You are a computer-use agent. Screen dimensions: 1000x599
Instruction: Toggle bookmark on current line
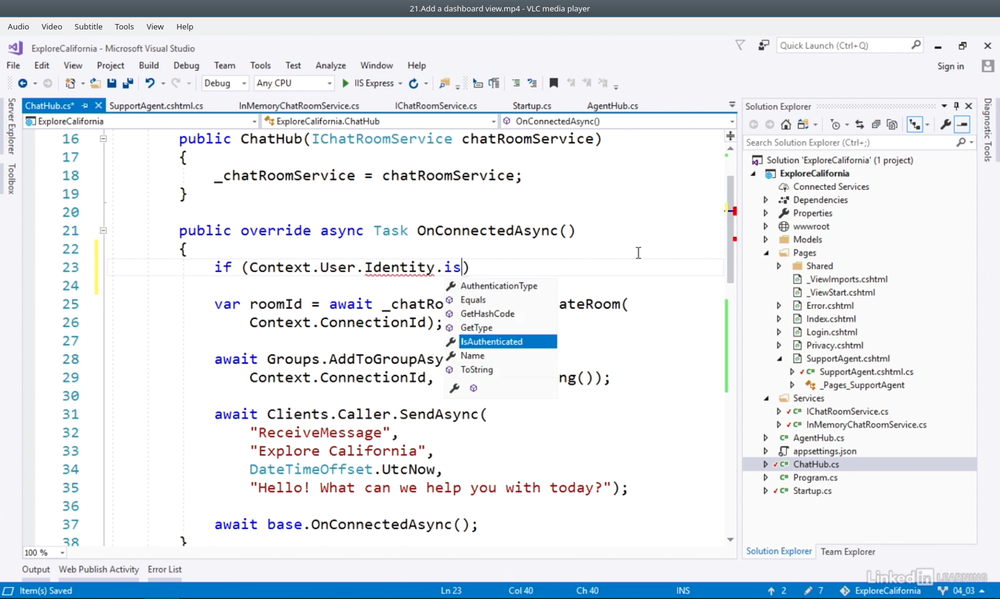pyautogui.click(x=554, y=84)
